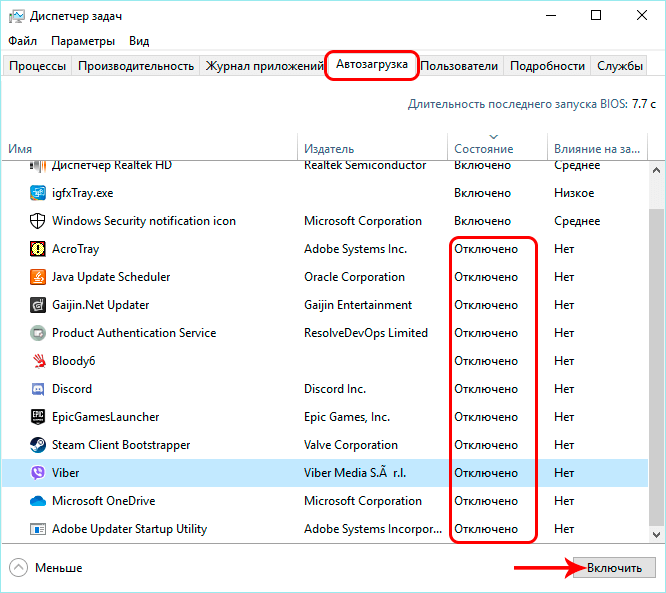
Task: Select the Bloody6 entry name
Action: point(73,361)
